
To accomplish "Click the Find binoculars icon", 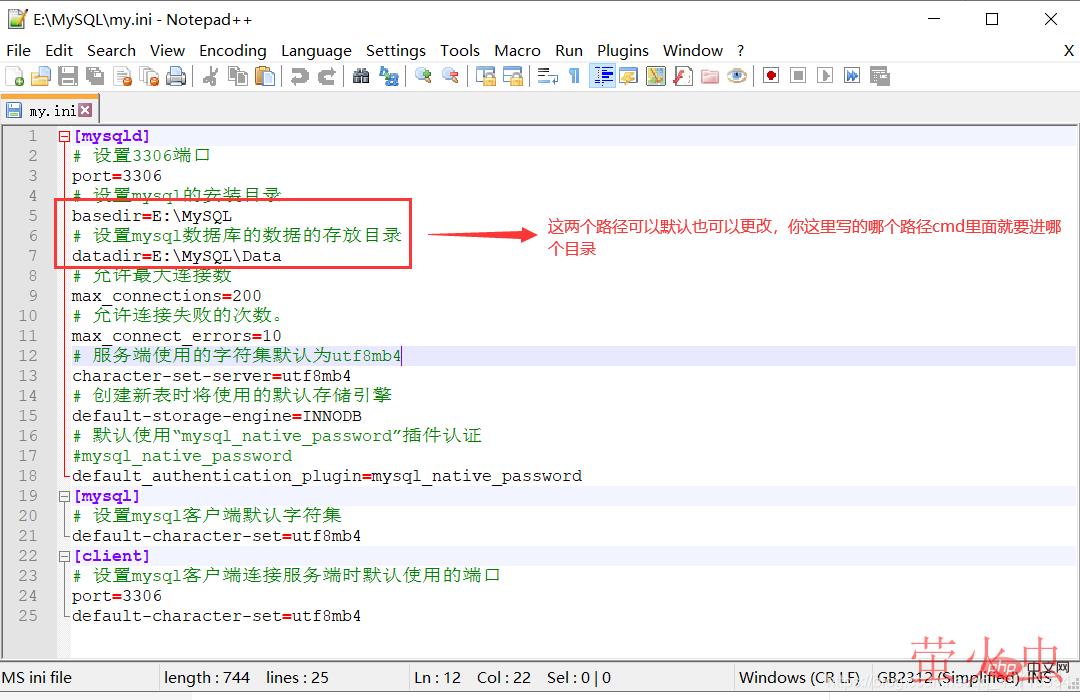I will click(x=361, y=76).
